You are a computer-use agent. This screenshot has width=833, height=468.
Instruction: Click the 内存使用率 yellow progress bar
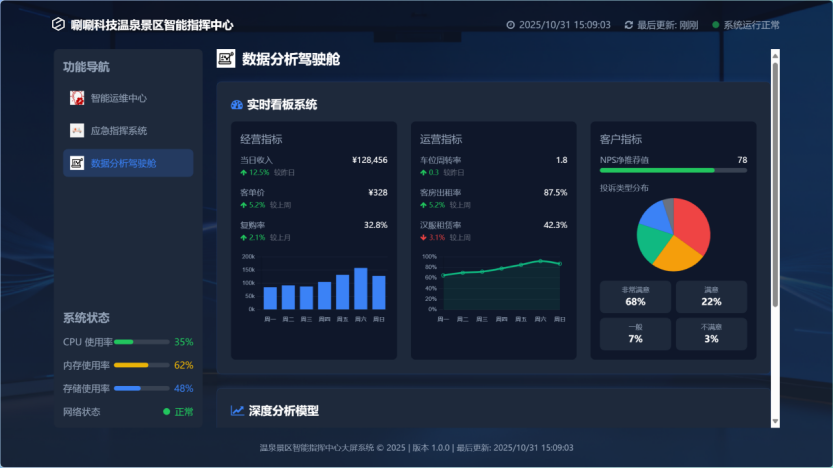139,365
